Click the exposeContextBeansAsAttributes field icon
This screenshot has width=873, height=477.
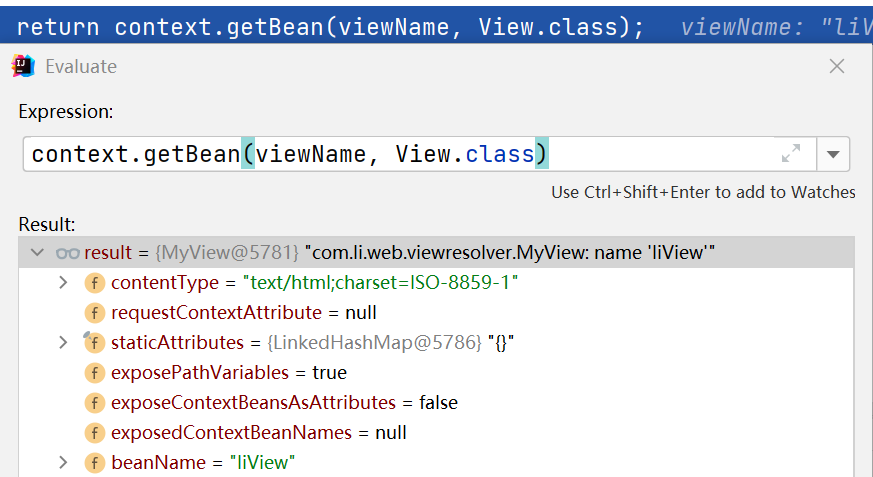95,403
